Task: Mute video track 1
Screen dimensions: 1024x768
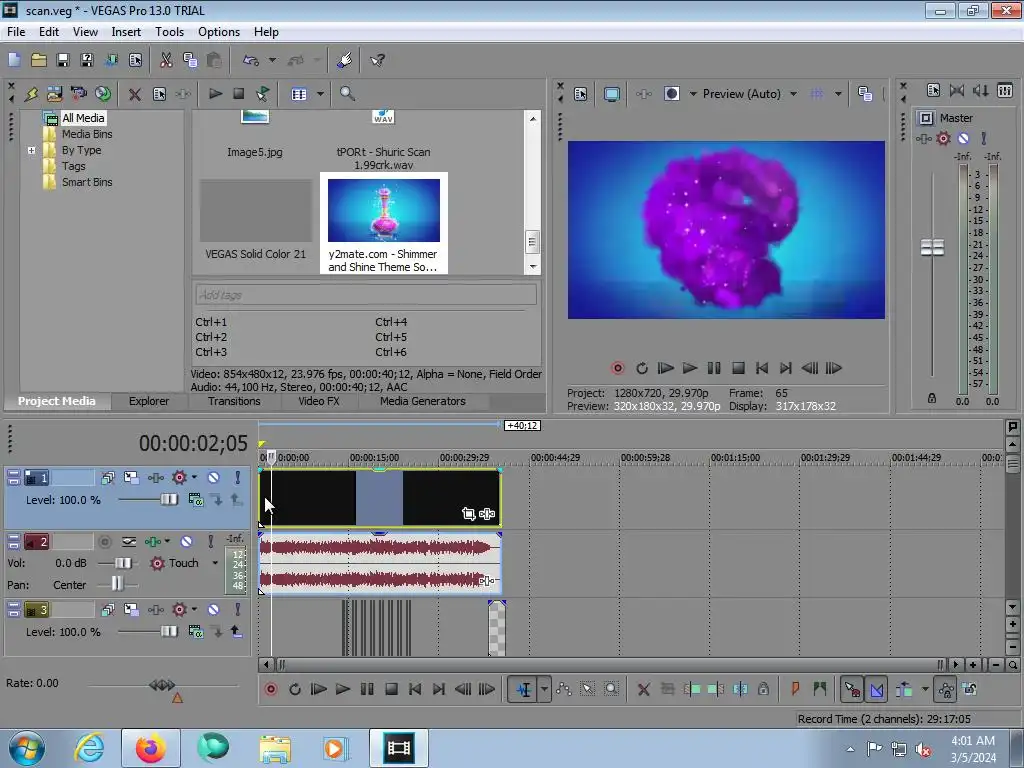Action: point(214,477)
